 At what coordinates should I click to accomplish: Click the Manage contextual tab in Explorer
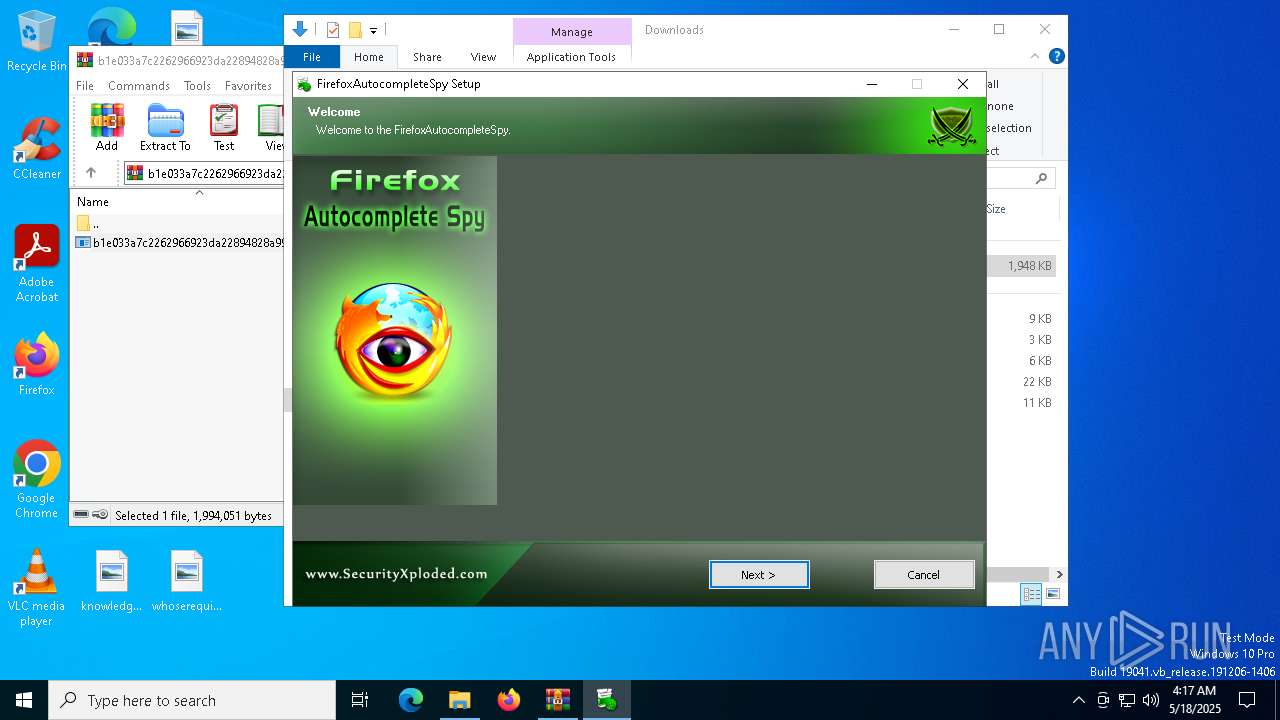(x=572, y=32)
